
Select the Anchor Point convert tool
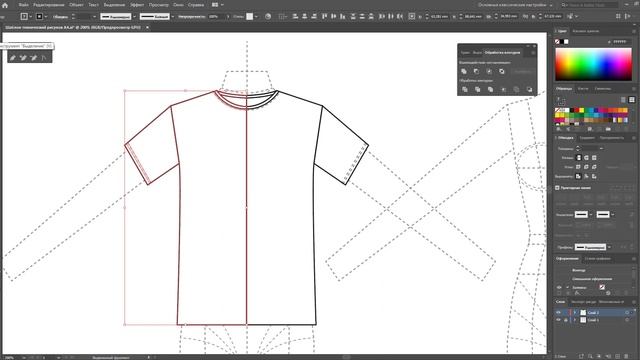click(44, 58)
